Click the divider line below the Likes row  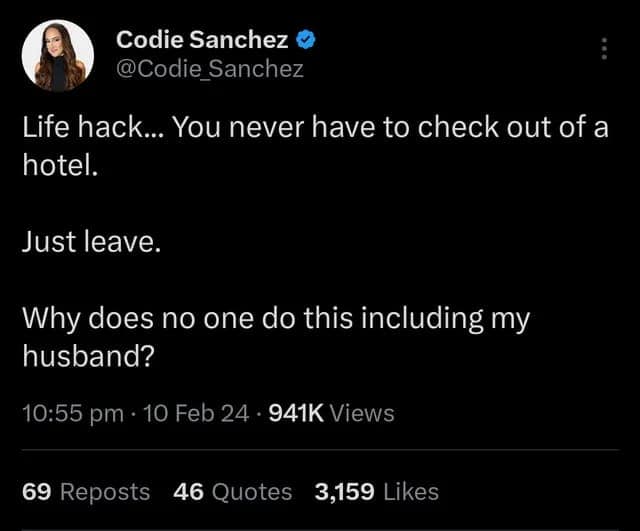pyautogui.click(x=320, y=527)
